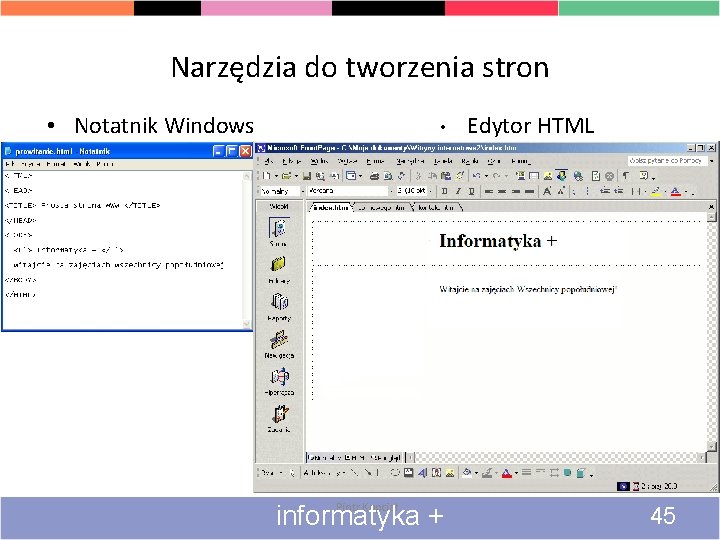
Task: Click the Autokształty button in drawing toolbar
Action: click(x=324, y=472)
